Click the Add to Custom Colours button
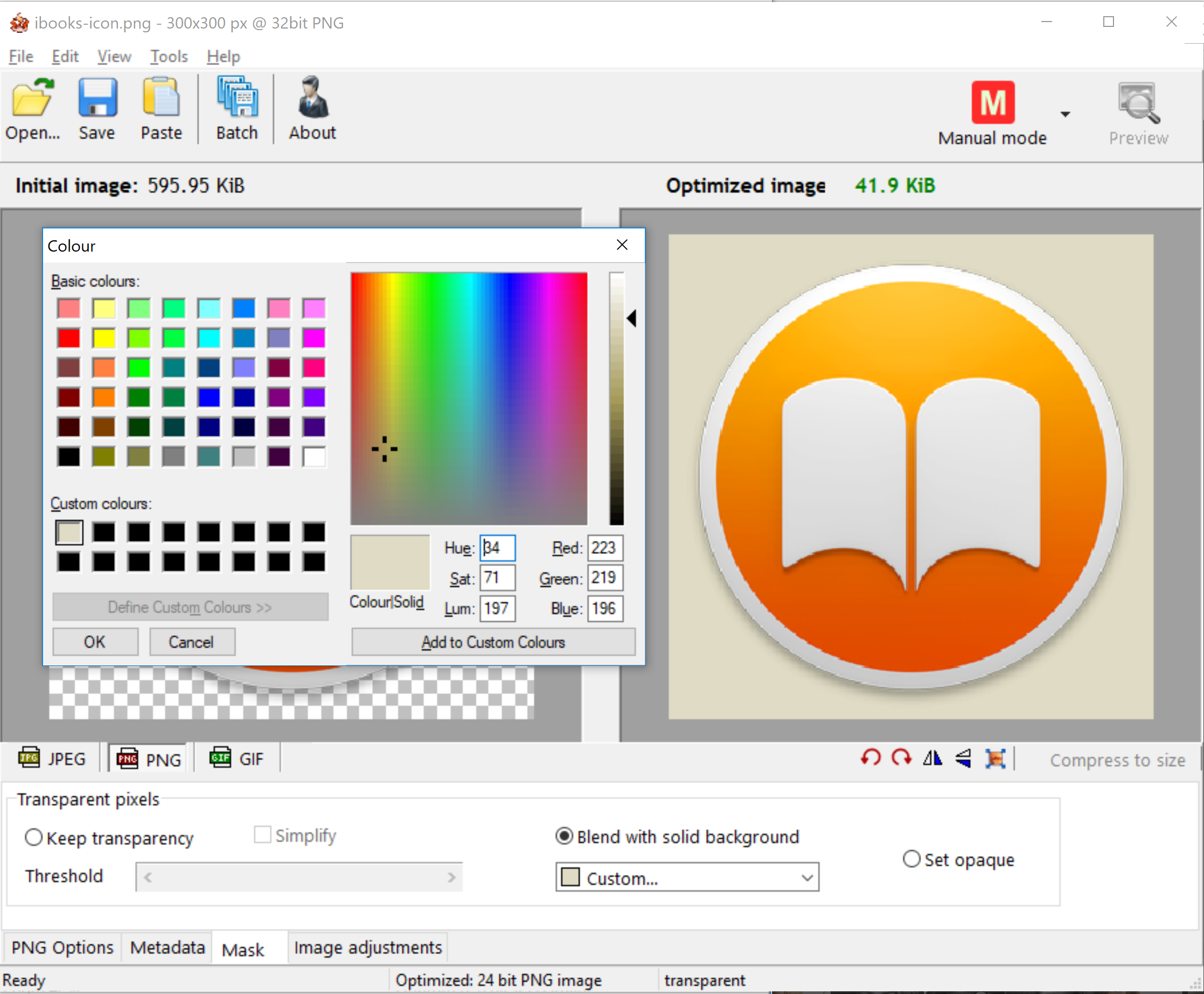1204x994 pixels. pyautogui.click(x=493, y=642)
